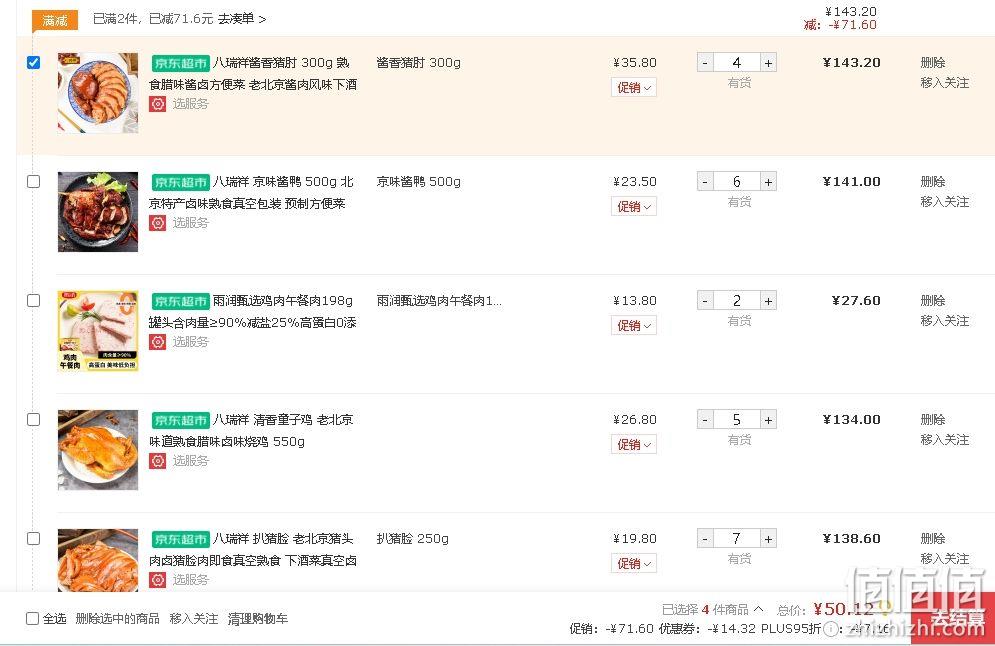This screenshot has width=995, height=646.
Task: Click bottom bar 移入关注 next to 清理购物车
Action: [x=194, y=618]
